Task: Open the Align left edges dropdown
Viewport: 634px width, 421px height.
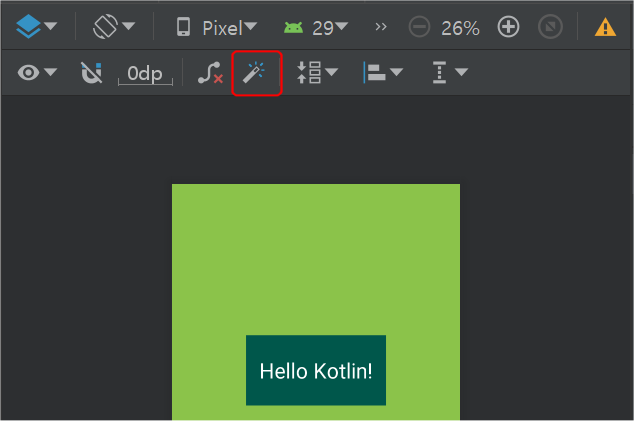Action: (383, 73)
